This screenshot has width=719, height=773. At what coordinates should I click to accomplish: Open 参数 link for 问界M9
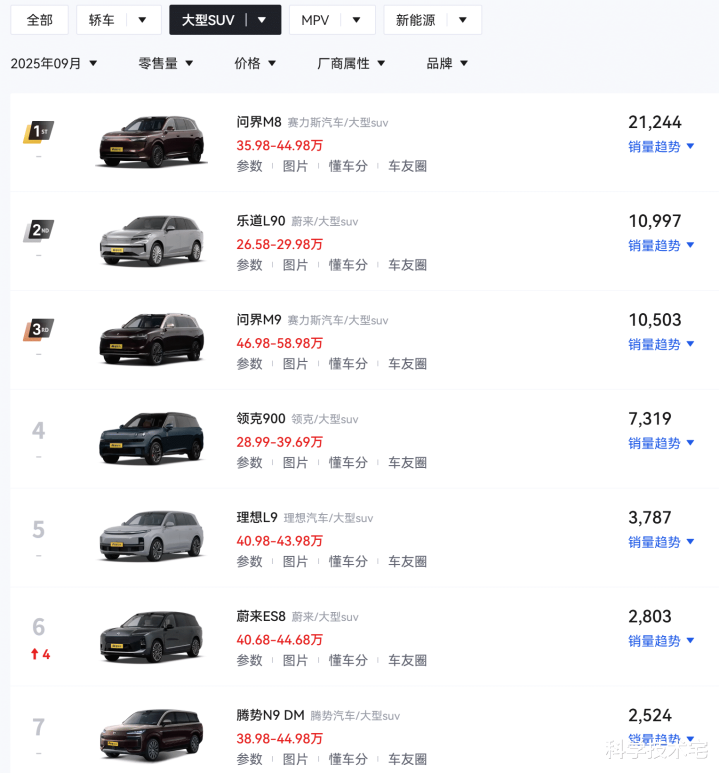coord(249,364)
